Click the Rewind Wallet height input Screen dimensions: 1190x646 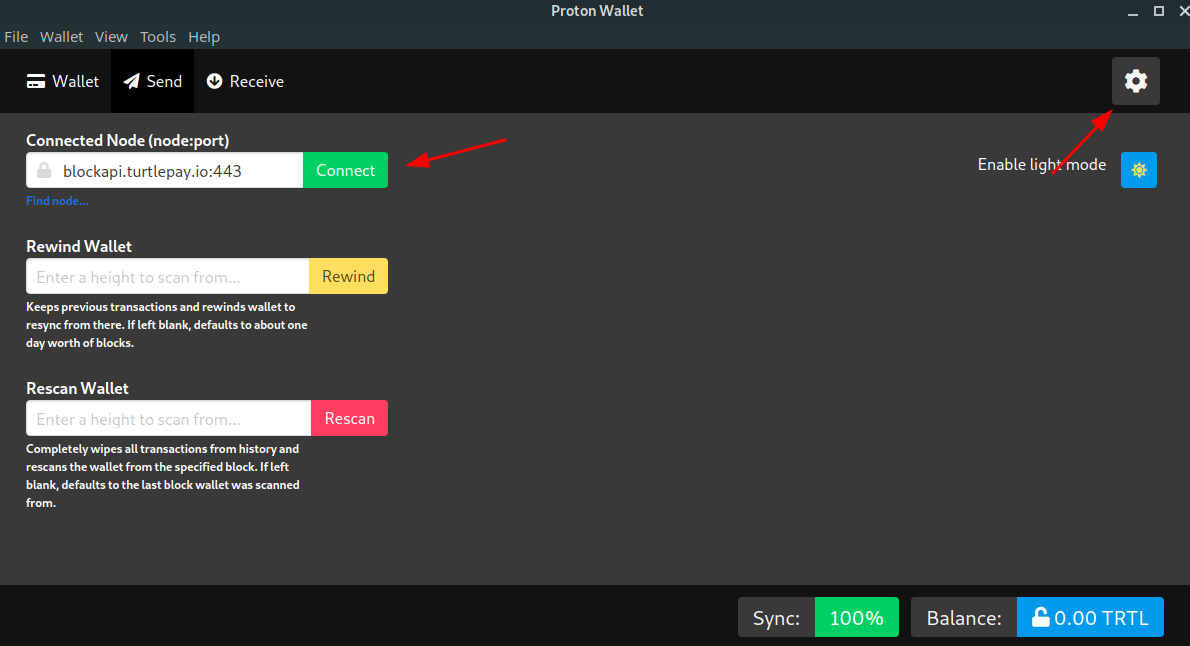pyautogui.click(x=168, y=276)
